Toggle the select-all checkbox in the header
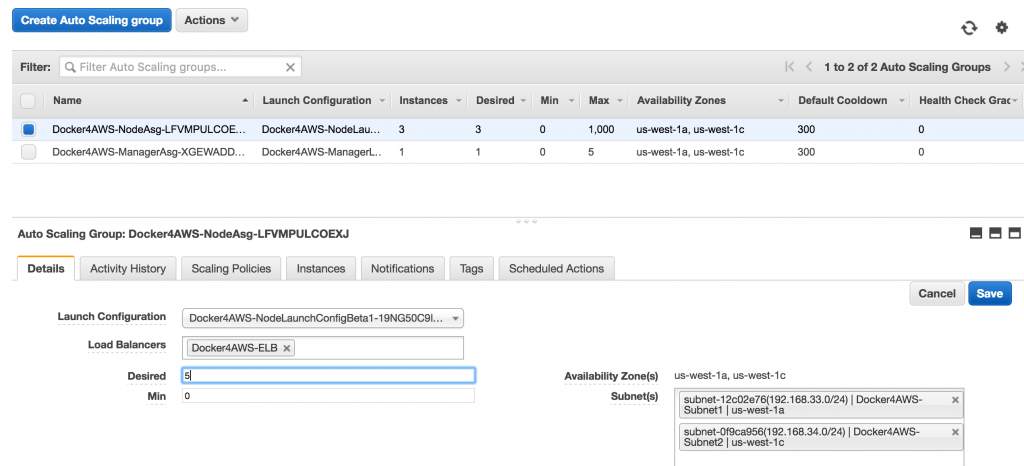This screenshot has height=466, width=1024. (28, 101)
